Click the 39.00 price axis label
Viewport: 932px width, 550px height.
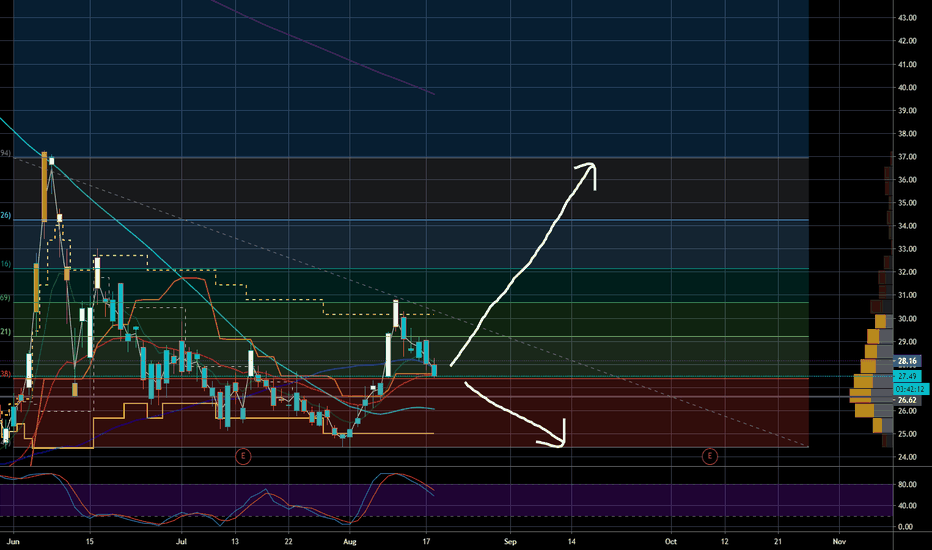click(x=907, y=111)
